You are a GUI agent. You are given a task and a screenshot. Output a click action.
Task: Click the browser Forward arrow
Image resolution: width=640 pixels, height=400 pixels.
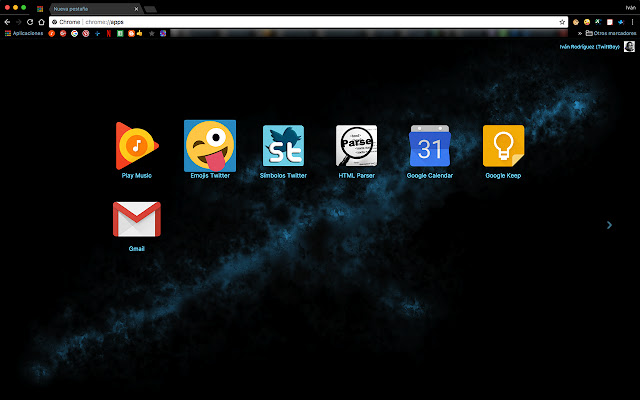point(18,22)
